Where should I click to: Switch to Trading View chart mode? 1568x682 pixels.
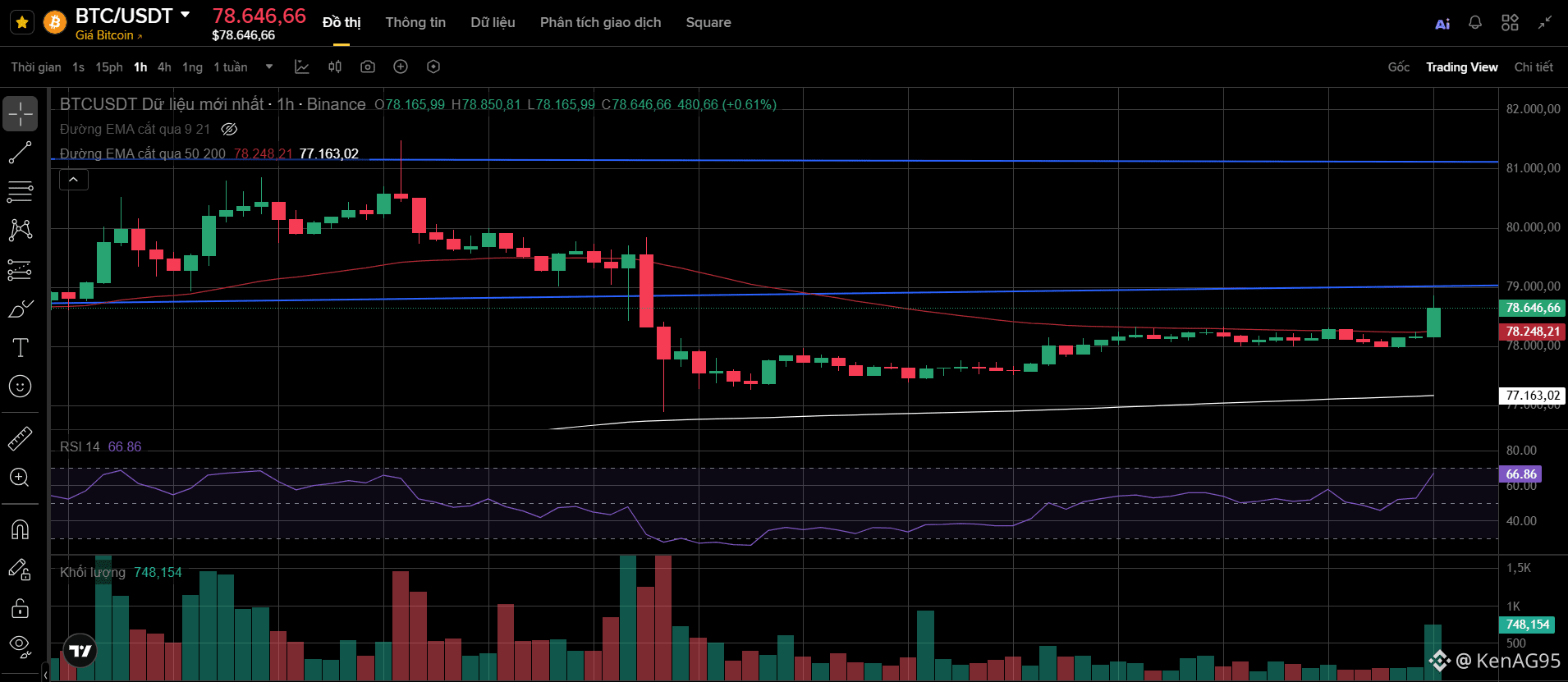point(1461,67)
